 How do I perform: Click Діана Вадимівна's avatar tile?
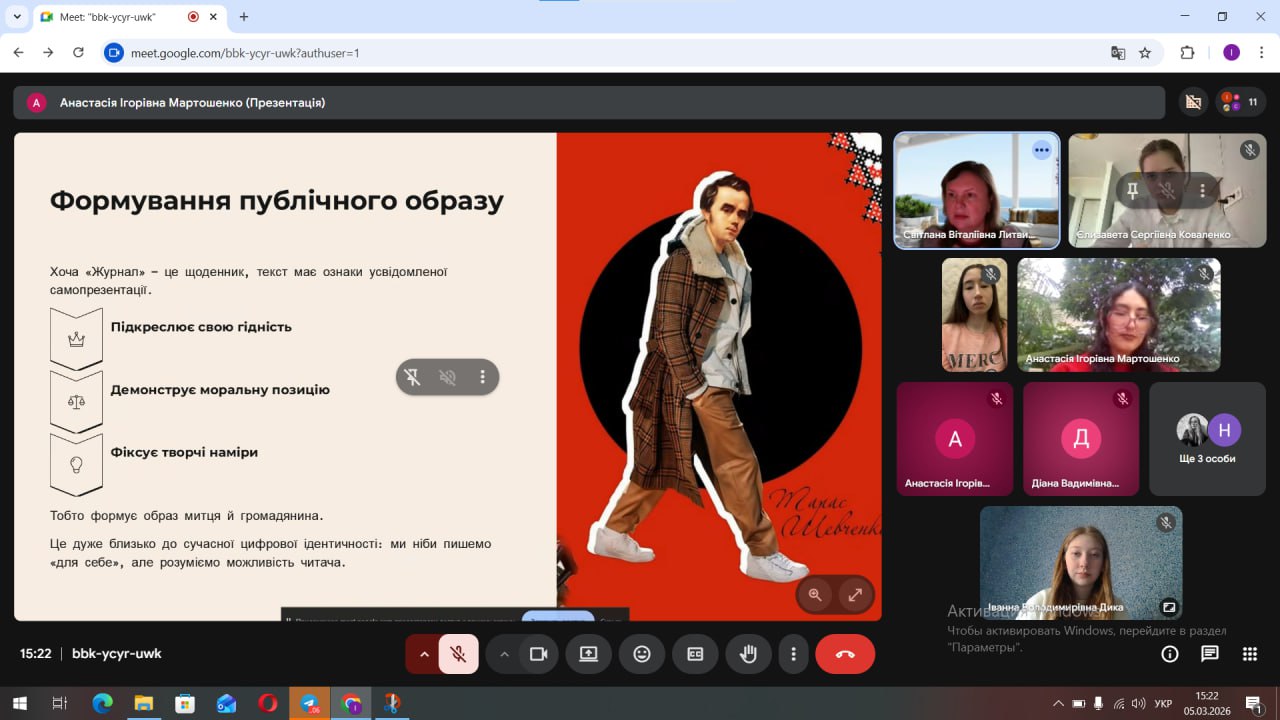click(1081, 439)
